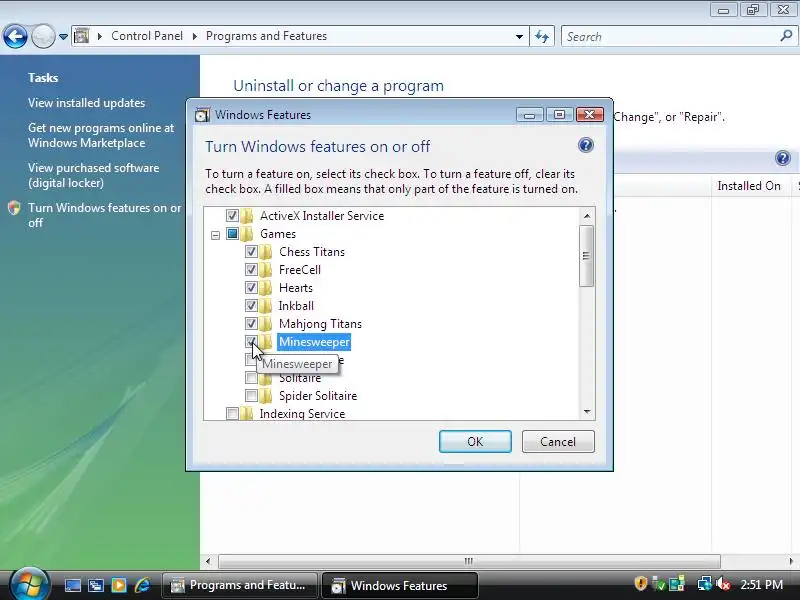Open help in Windows Features dialog
Image resolution: width=800 pixels, height=600 pixels.
(586, 145)
